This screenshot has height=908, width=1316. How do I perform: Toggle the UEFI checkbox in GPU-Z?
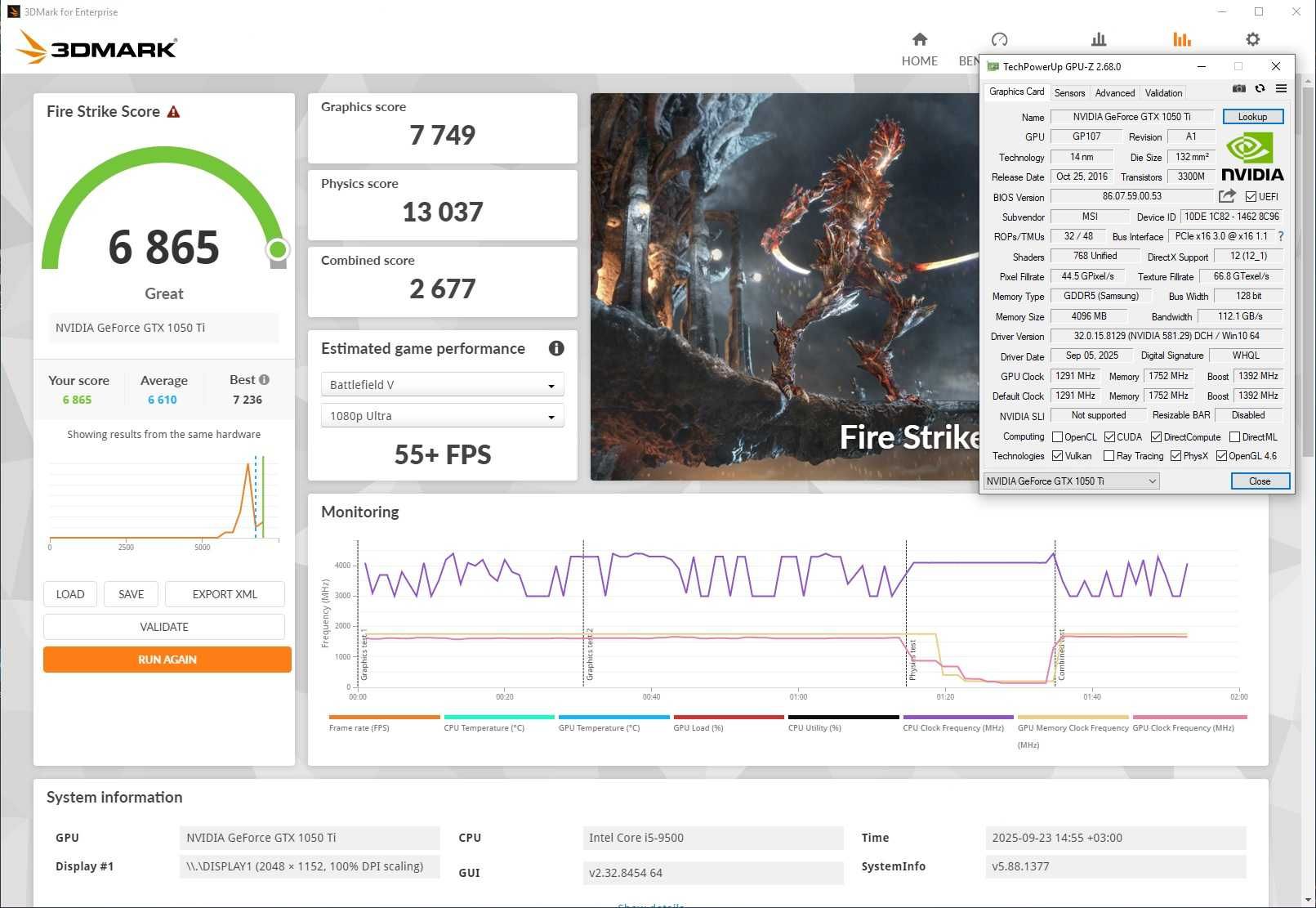coord(1251,196)
